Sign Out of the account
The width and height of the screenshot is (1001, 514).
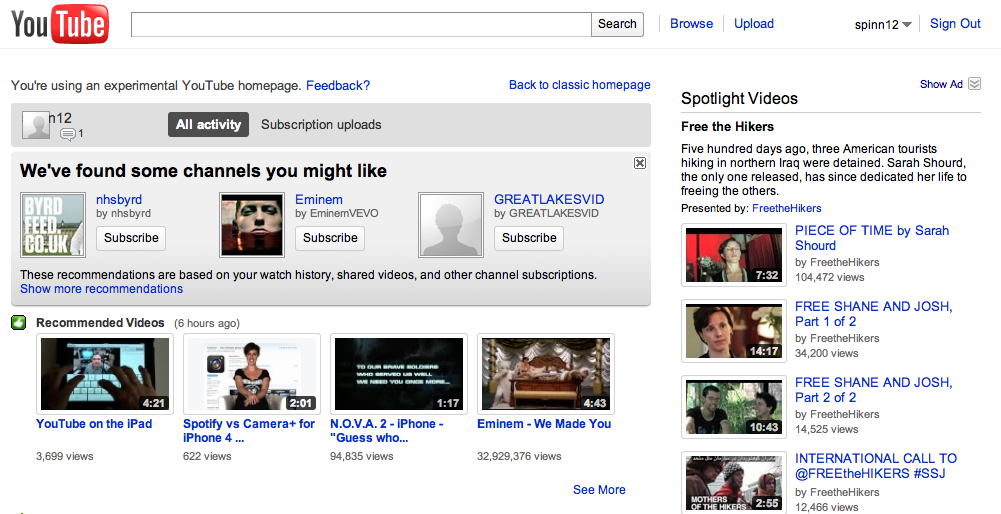click(955, 24)
